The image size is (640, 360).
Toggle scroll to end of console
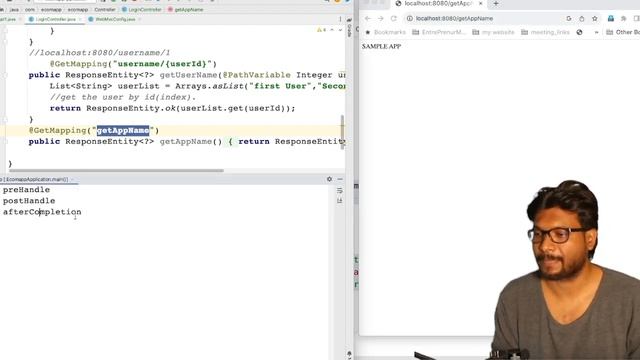340,200
